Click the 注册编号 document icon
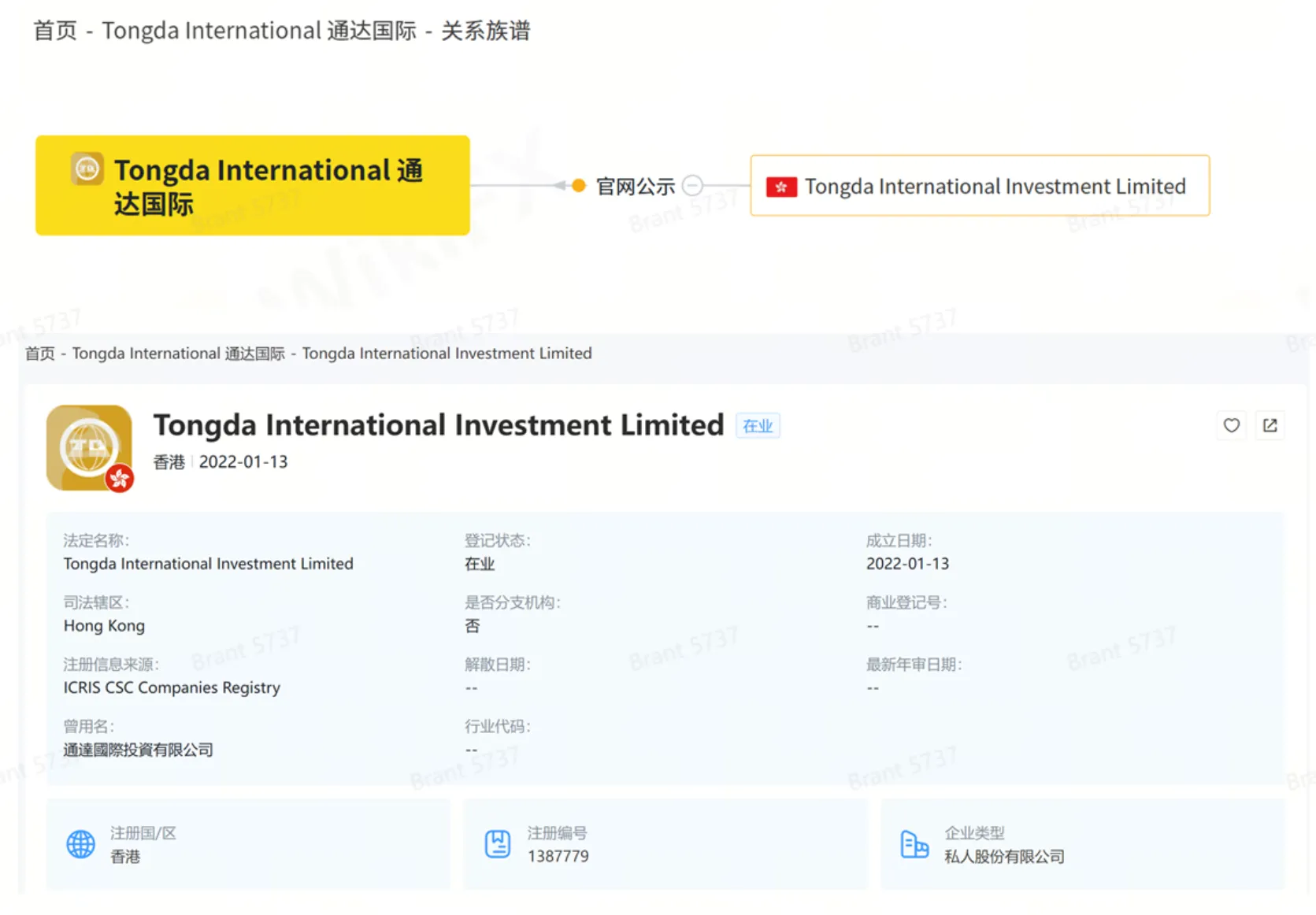The width and height of the screenshot is (1316, 915). [x=498, y=844]
